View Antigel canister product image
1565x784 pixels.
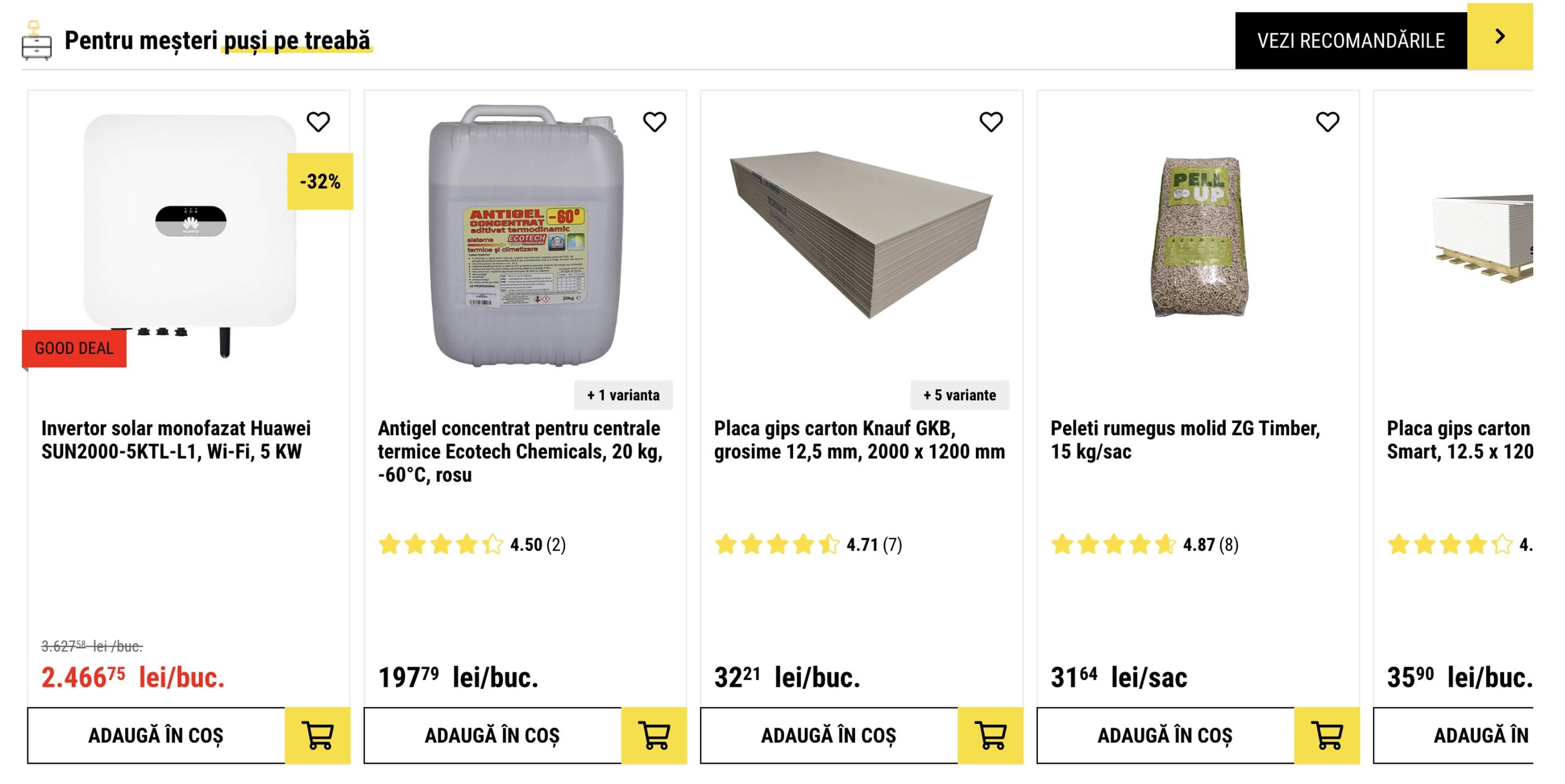point(525,236)
